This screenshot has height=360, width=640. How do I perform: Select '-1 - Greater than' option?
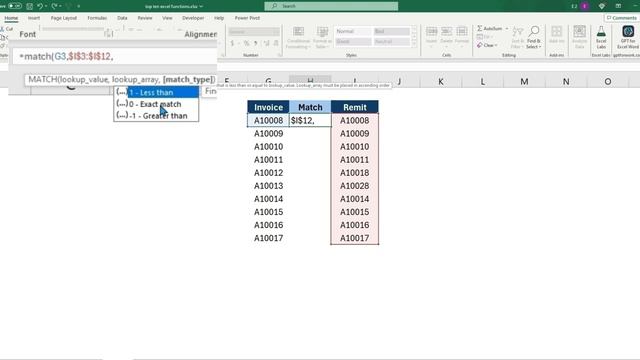click(157, 116)
